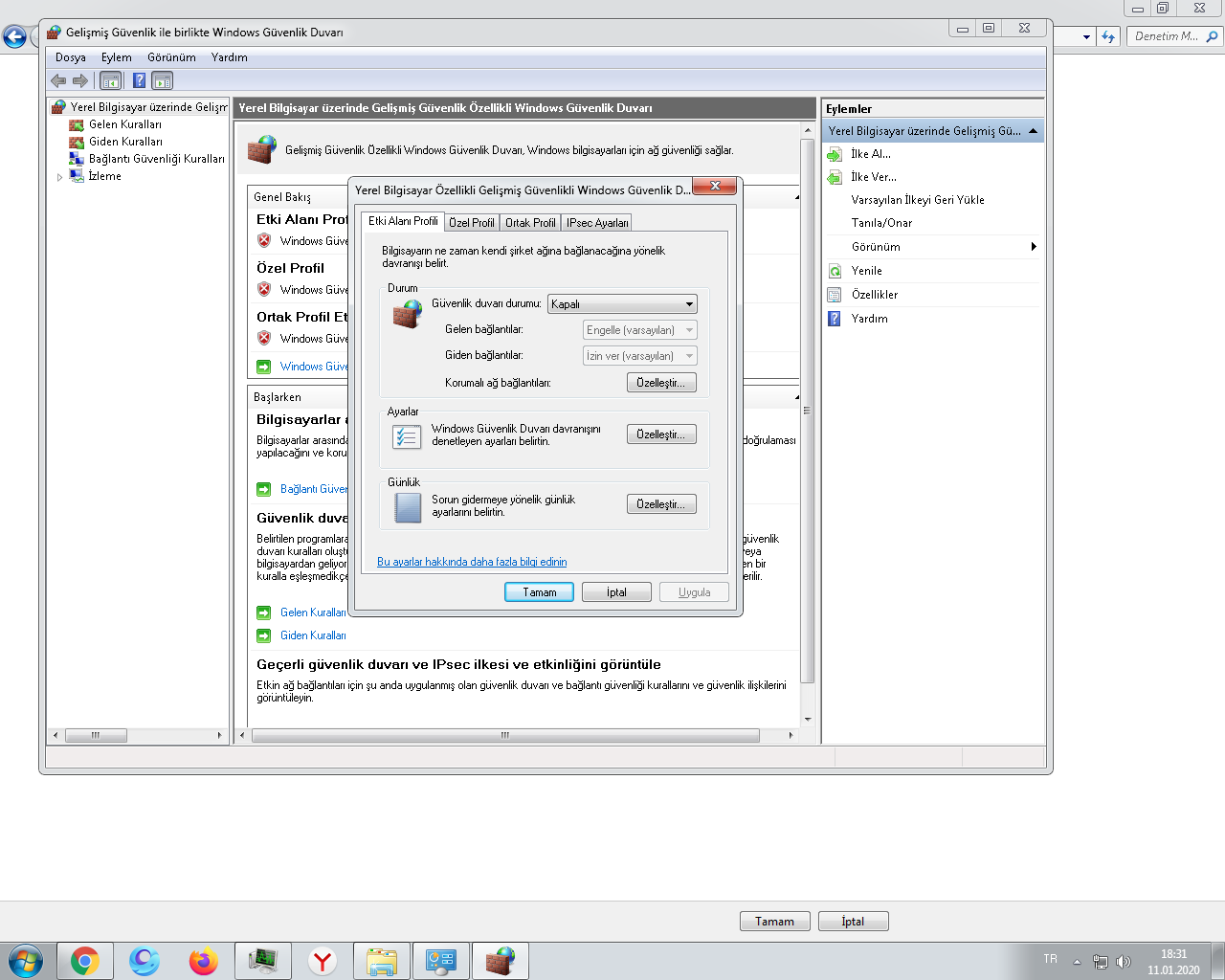Collapse the Başlarken section arrow
Viewport: 1225px width, 980px height.
[796, 397]
